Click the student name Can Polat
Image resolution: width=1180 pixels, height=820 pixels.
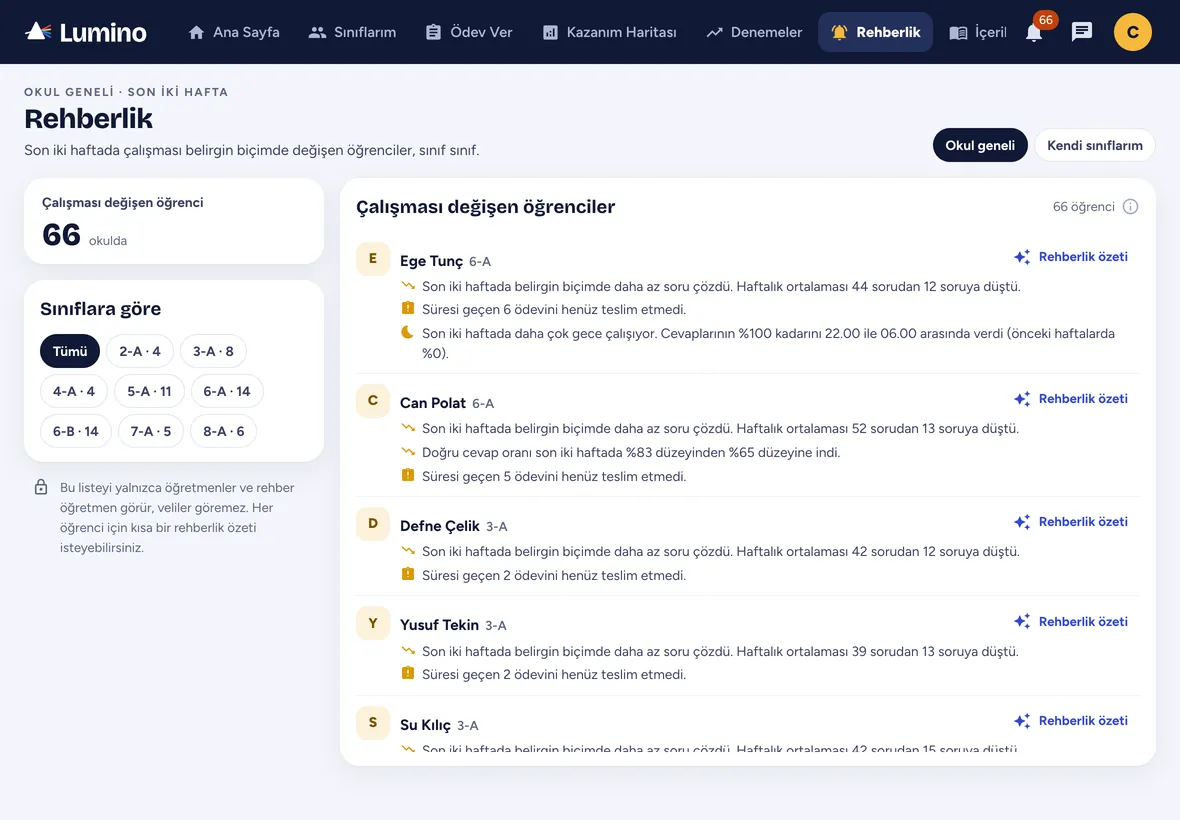[x=433, y=403]
